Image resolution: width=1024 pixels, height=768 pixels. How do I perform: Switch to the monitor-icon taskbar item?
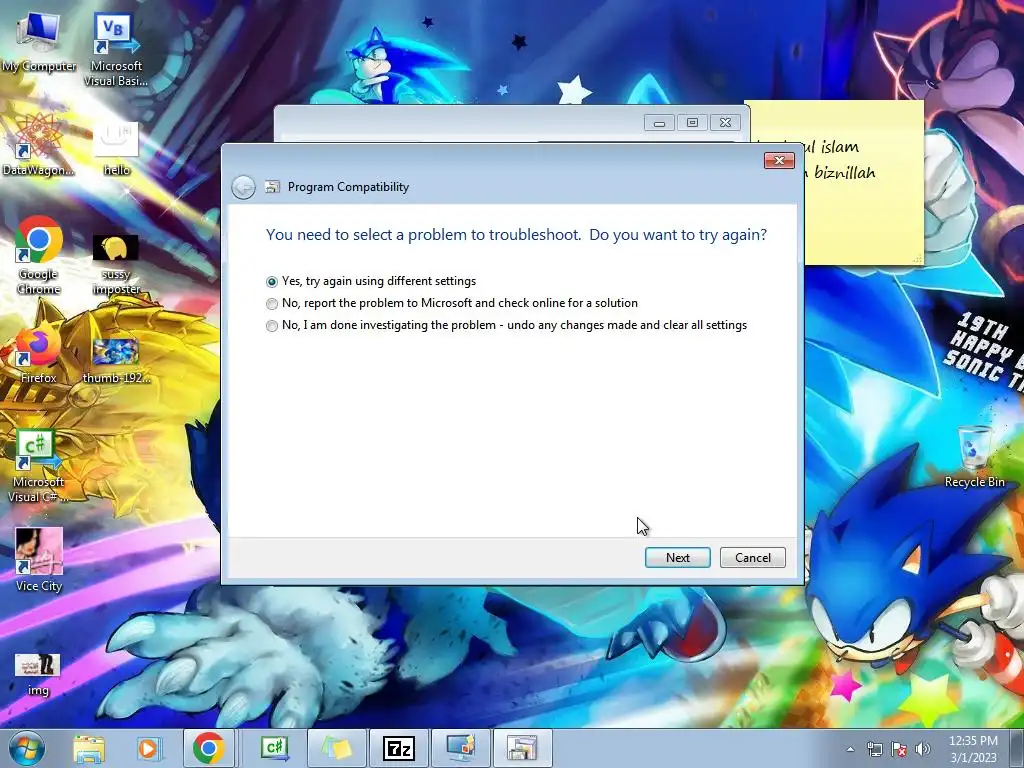point(460,748)
